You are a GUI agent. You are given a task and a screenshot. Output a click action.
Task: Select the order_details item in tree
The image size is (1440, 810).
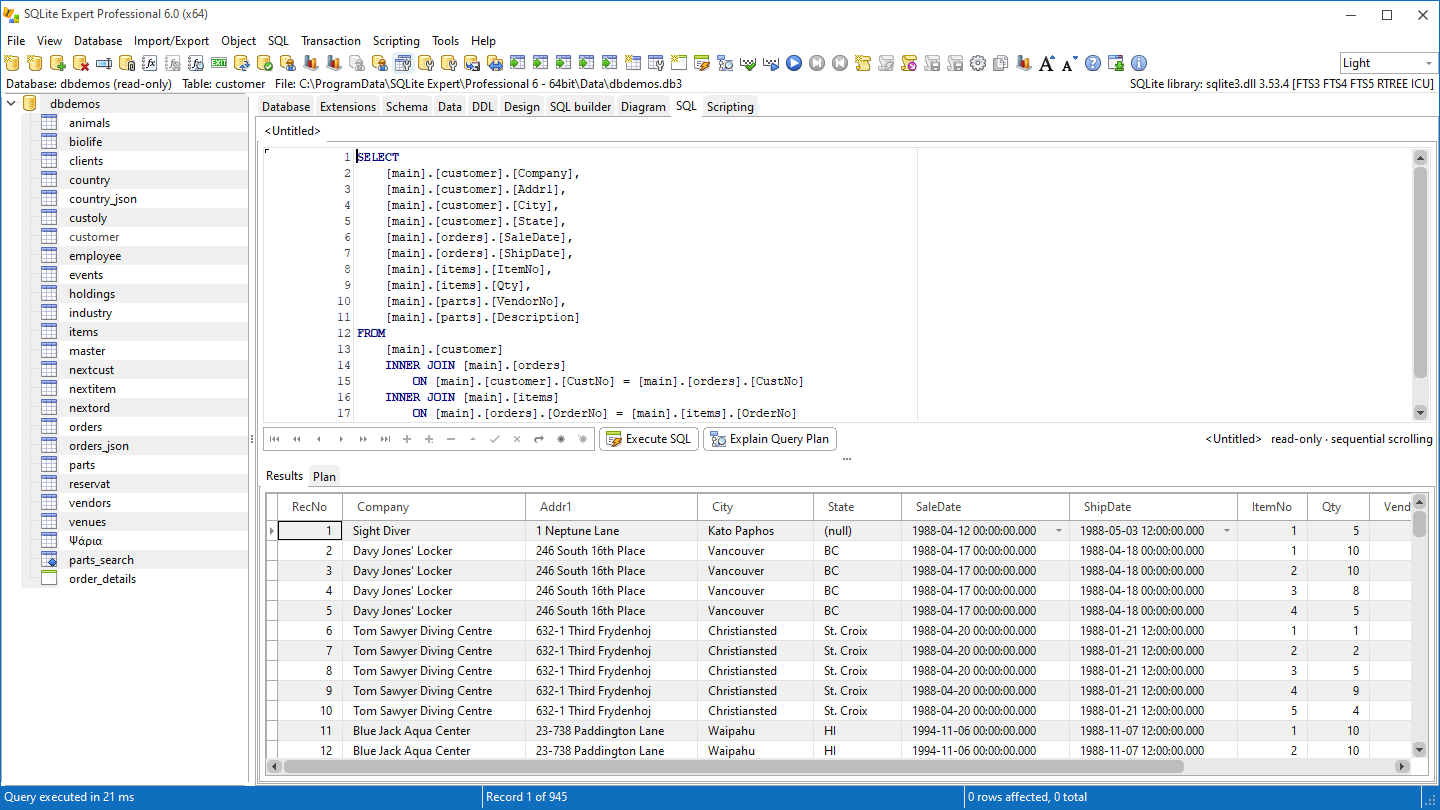[x=102, y=579]
